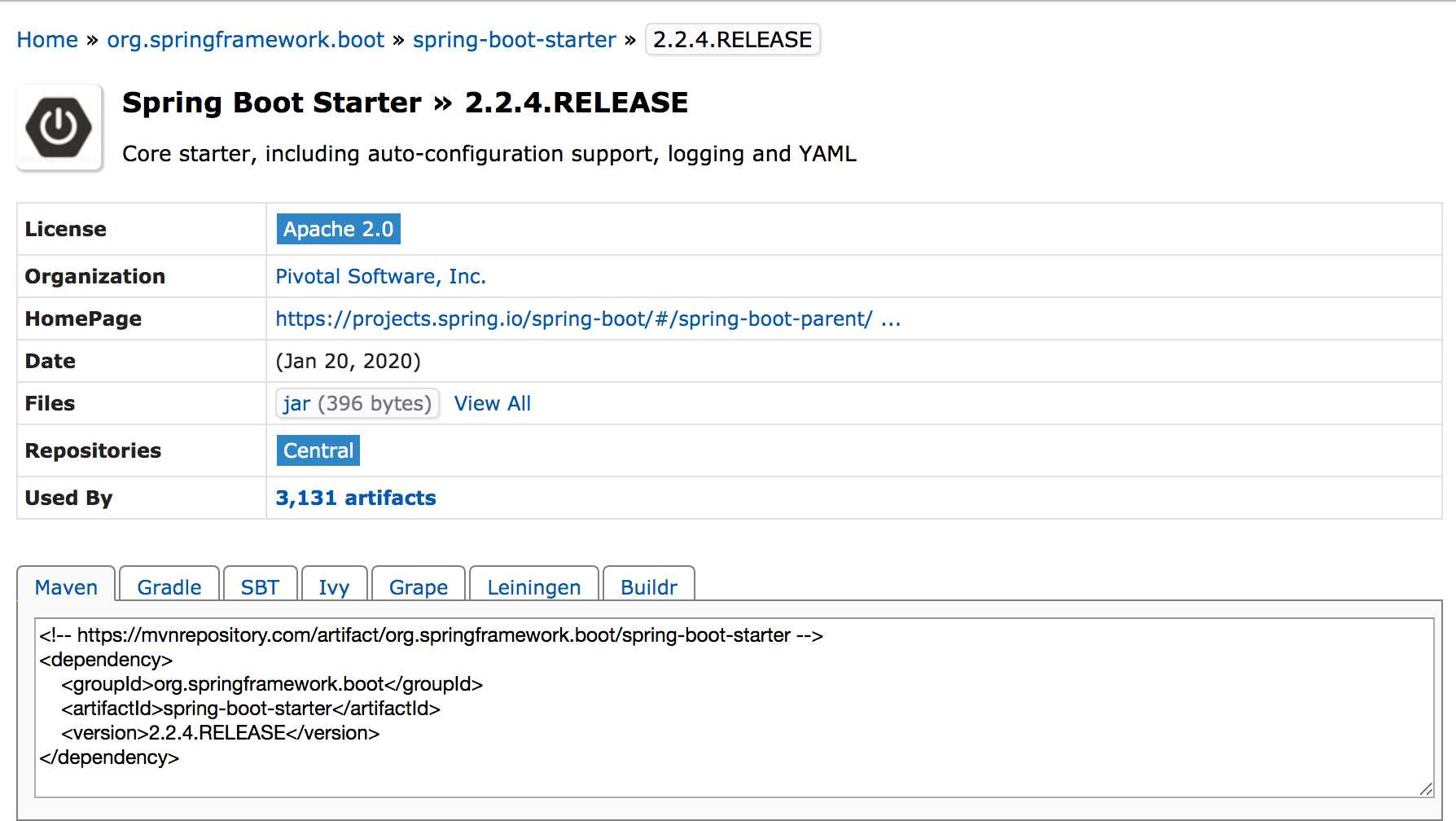The image size is (1456, 821).
Task: Visit Pivotal Software, Inc. organization link
Action: pos(380,277)
